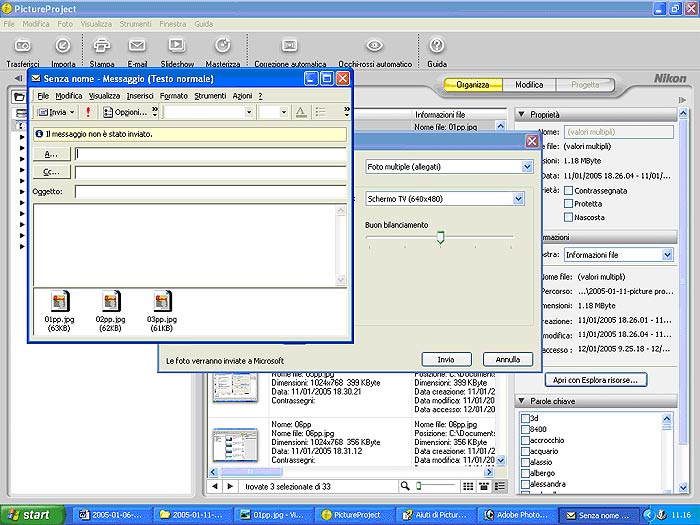Viewport: 700px width, 525px height.
Task: Set high importance with the red exclamation icon
Action: pos(88,112)
